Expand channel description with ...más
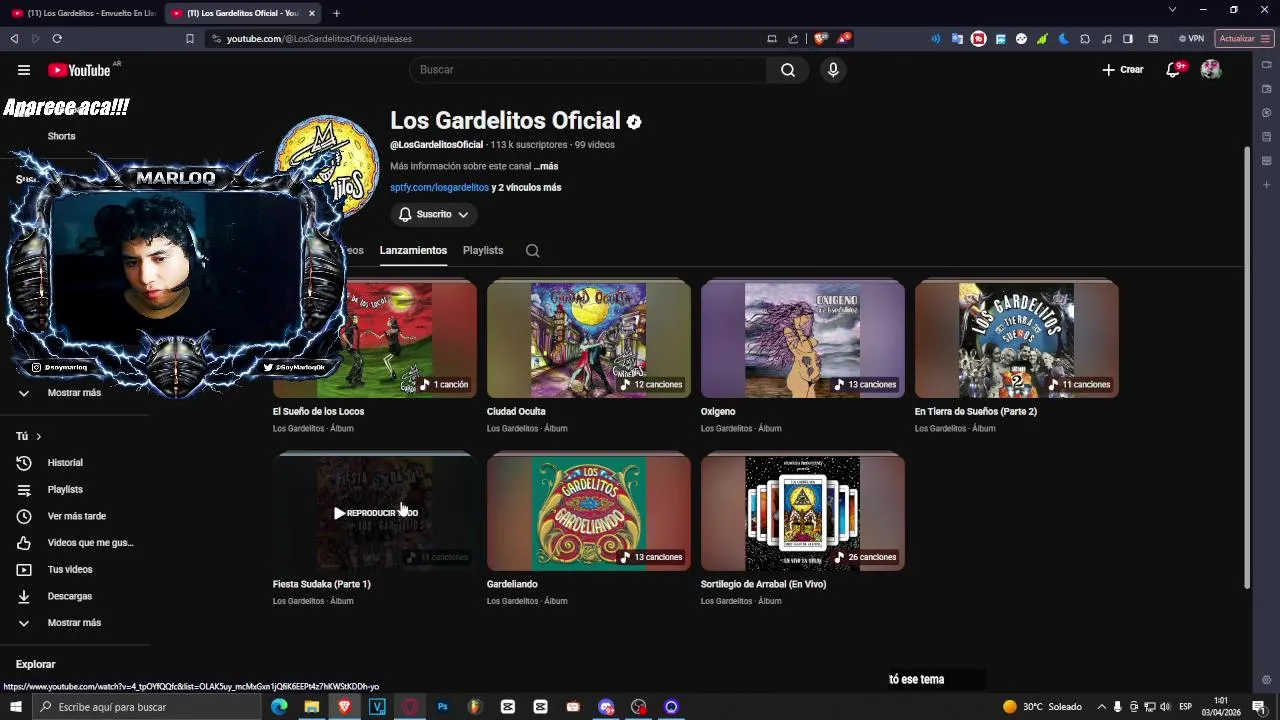Viewport: 1280px width, 720px height. [x=546, y=167]
